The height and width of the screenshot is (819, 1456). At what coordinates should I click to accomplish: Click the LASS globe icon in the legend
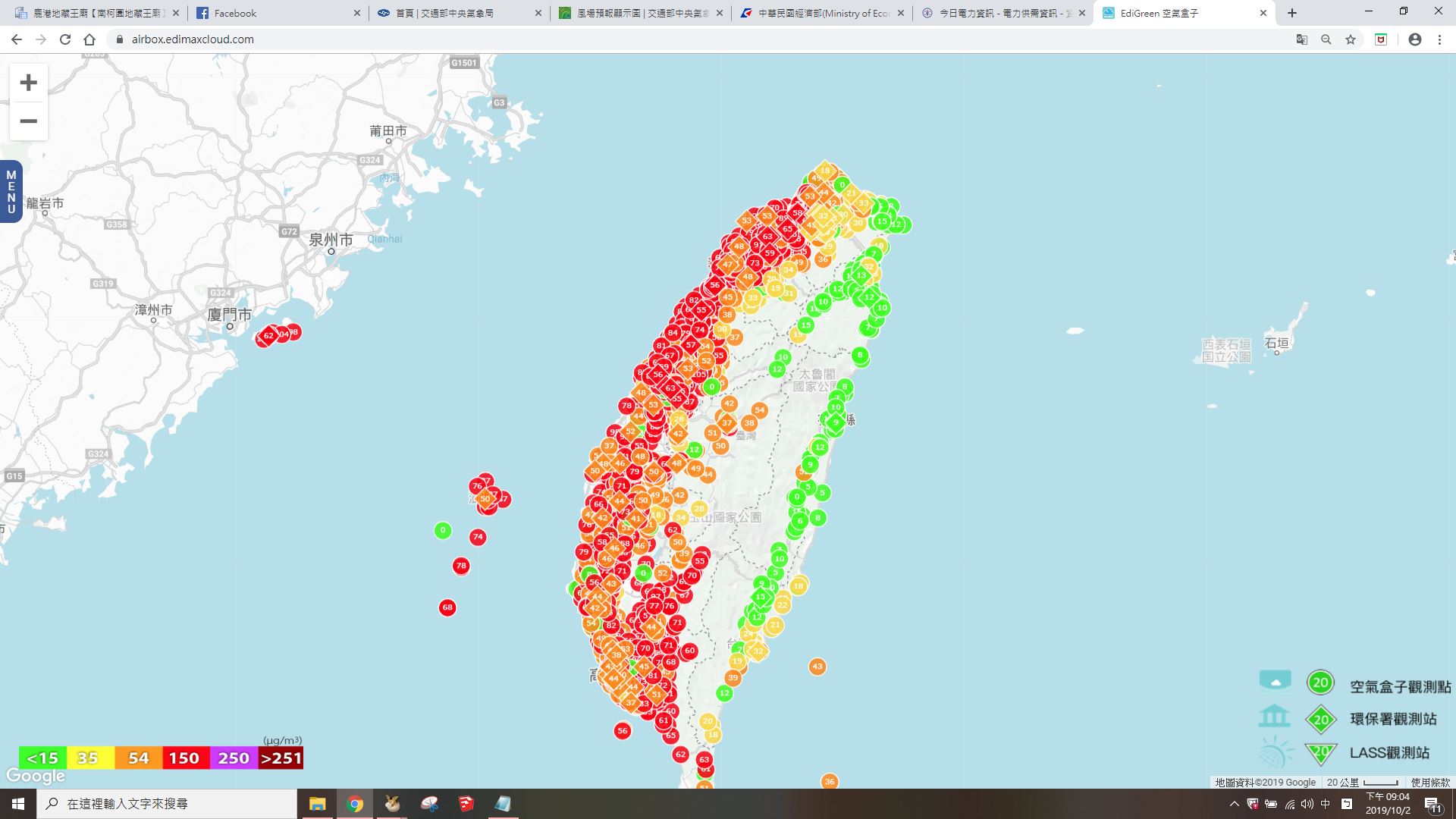[x=1276, y=752]
